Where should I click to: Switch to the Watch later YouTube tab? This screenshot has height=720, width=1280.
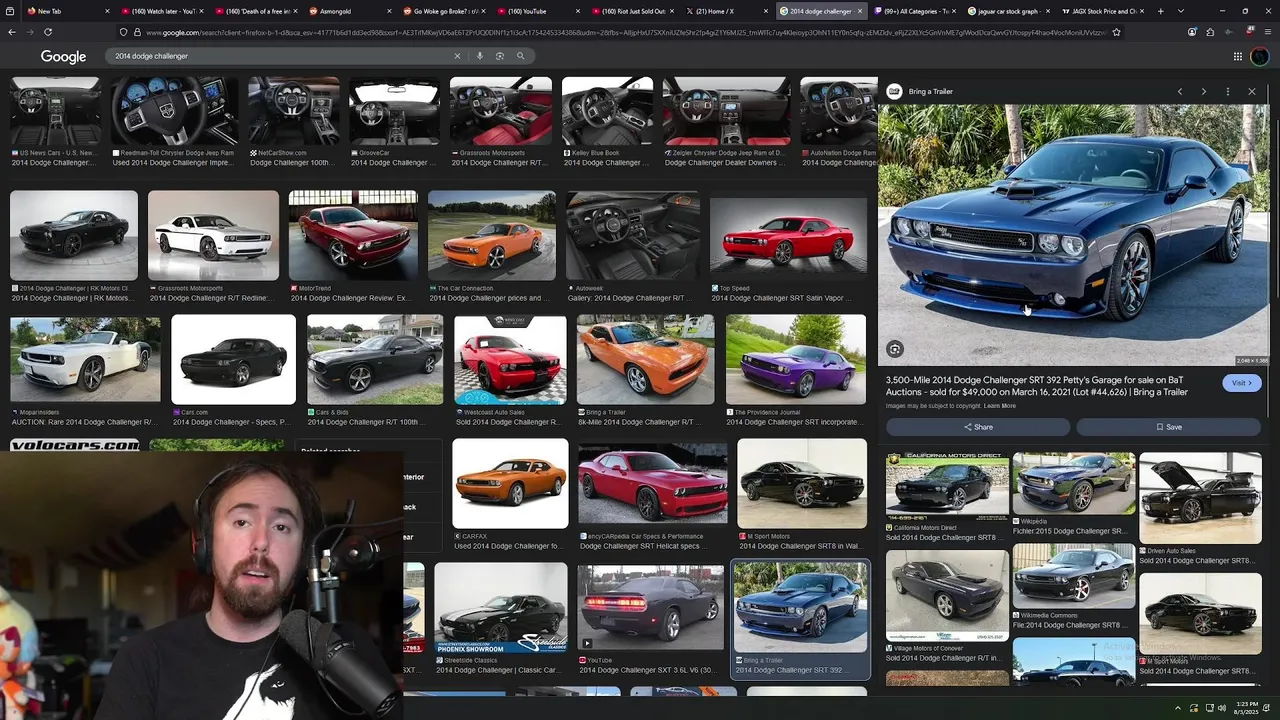160,11
